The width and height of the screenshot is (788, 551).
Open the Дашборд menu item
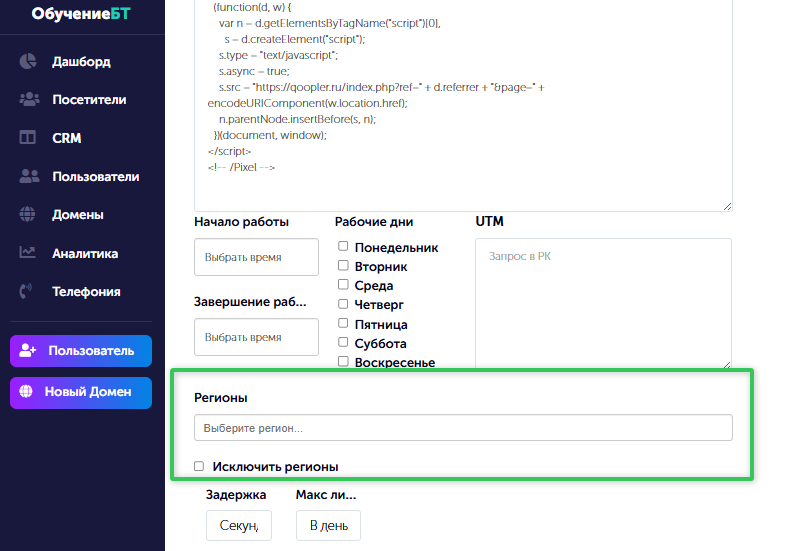81,61
